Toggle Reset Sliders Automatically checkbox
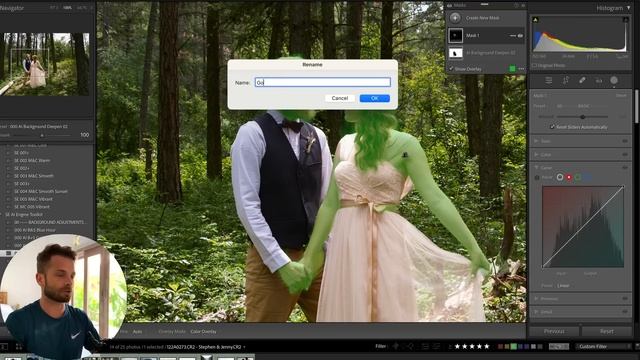Image resolution: width=640 pixels, height=360 pixels. (552, 127)
